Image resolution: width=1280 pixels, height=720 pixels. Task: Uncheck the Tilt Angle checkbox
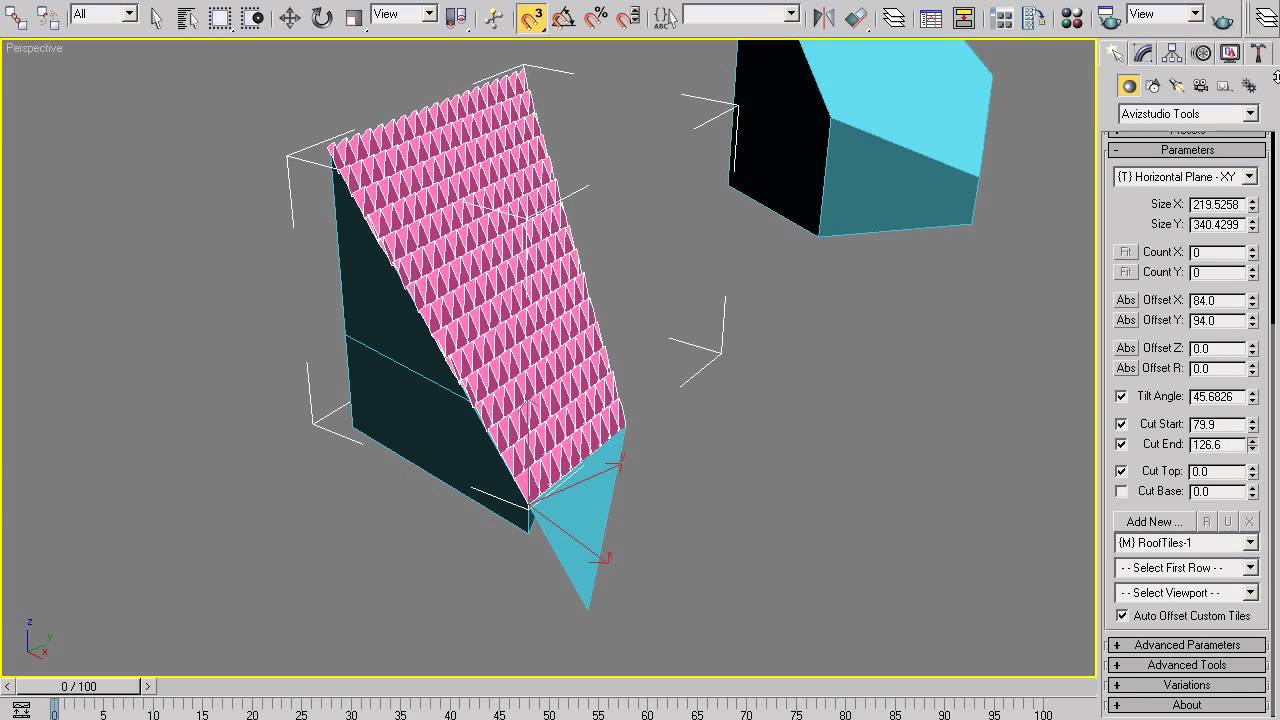click(x=1121, y=396)
